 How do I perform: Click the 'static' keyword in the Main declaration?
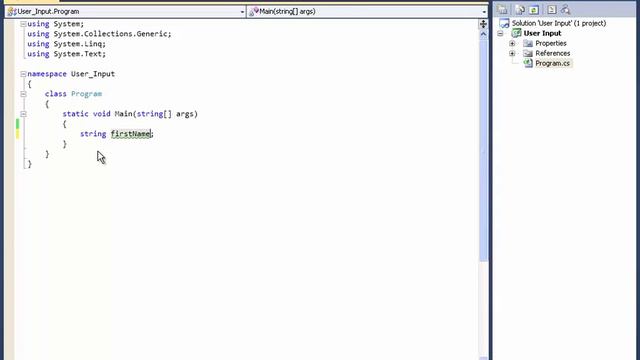point(76,114)
